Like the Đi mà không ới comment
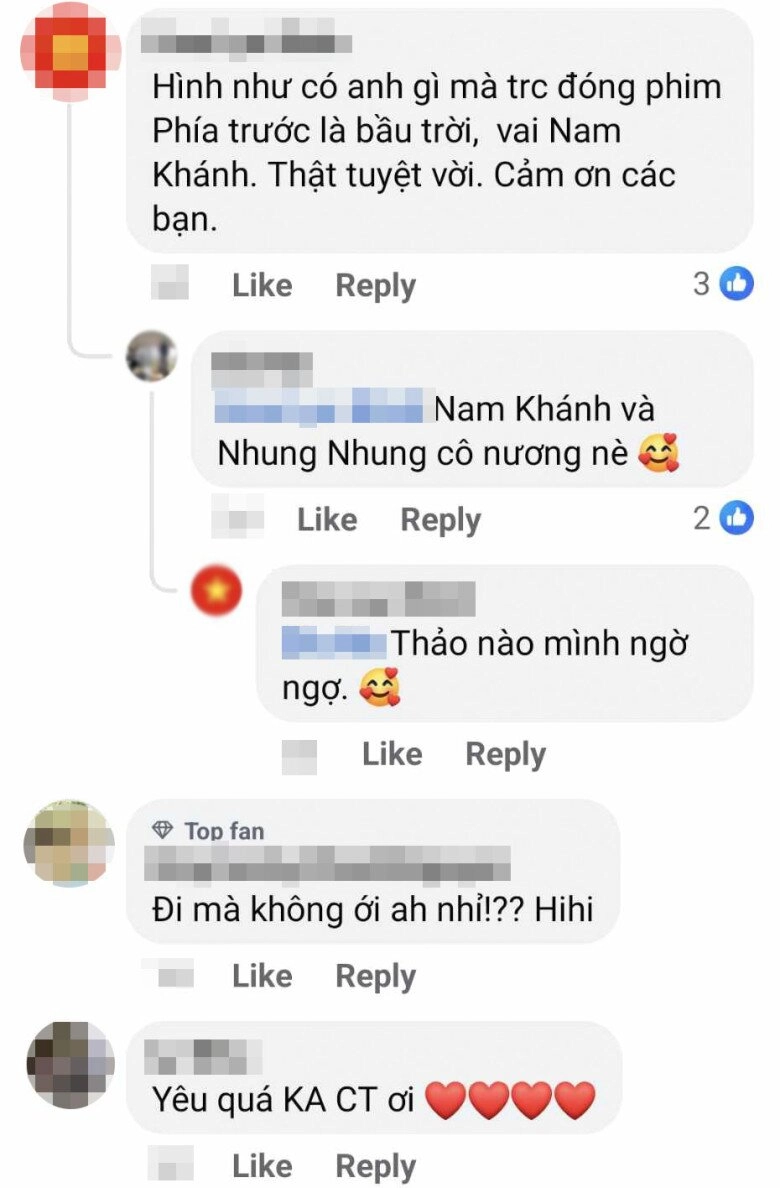The image size is (780, 1188). pyautogui.click(x=262, y=976)
